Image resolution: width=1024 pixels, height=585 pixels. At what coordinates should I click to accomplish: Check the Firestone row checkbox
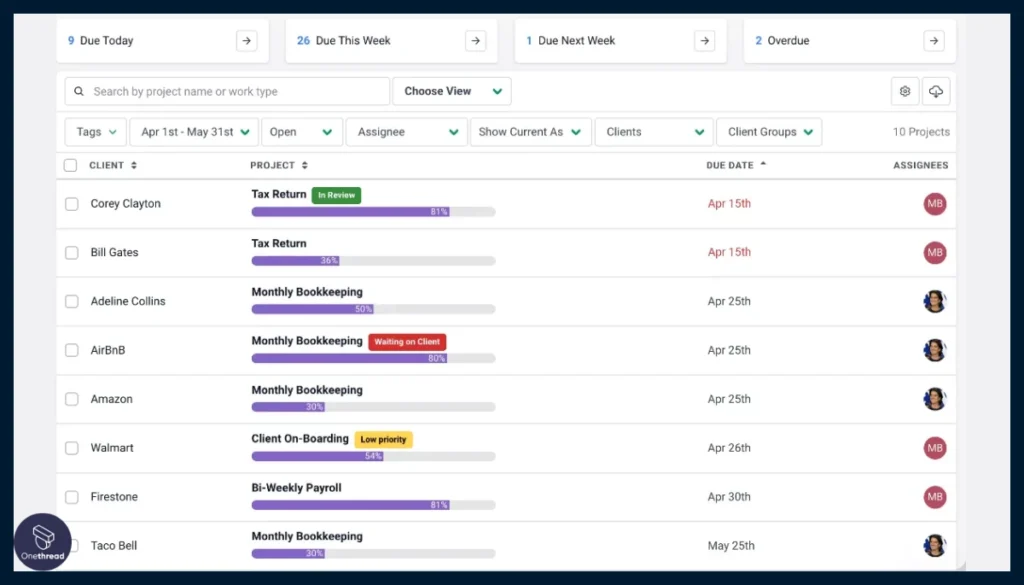[72, 497]
